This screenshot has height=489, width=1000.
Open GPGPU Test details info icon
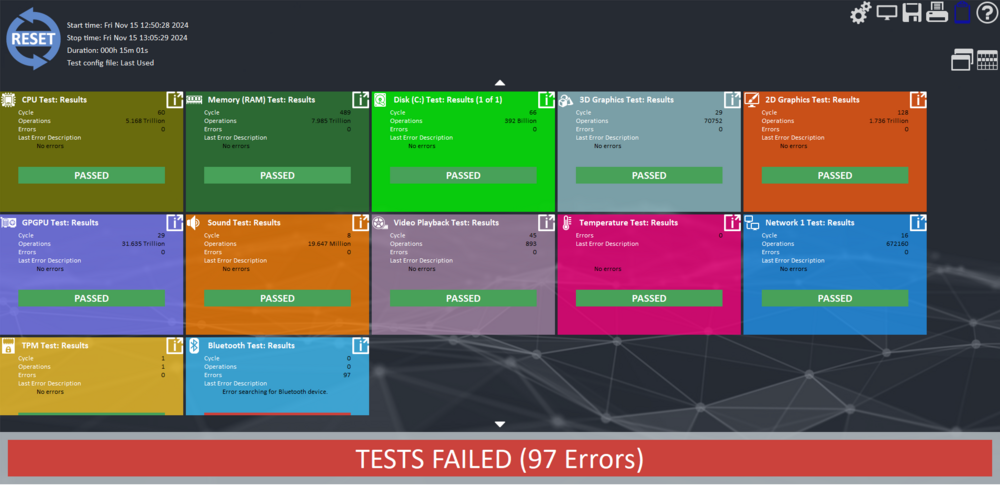point(175,223)
